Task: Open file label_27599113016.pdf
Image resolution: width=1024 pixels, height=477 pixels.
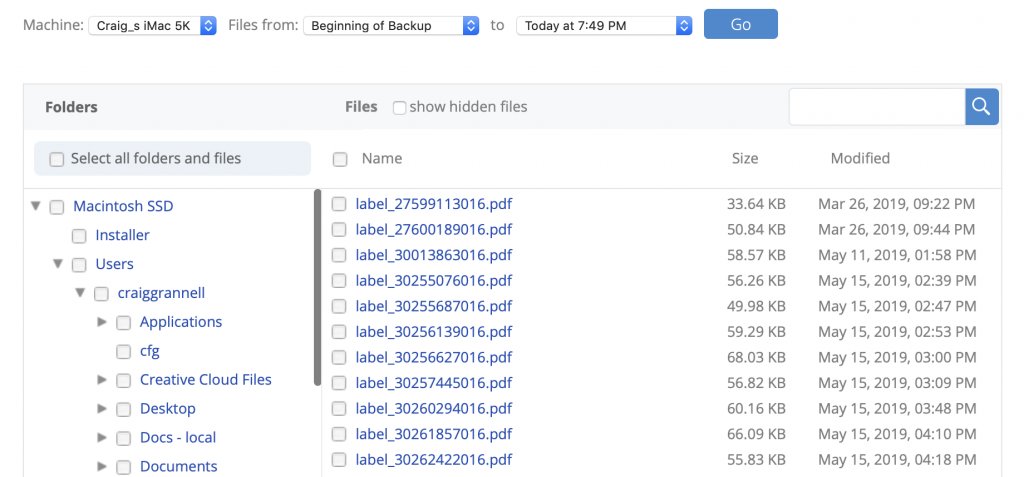Action: point(434,204)
